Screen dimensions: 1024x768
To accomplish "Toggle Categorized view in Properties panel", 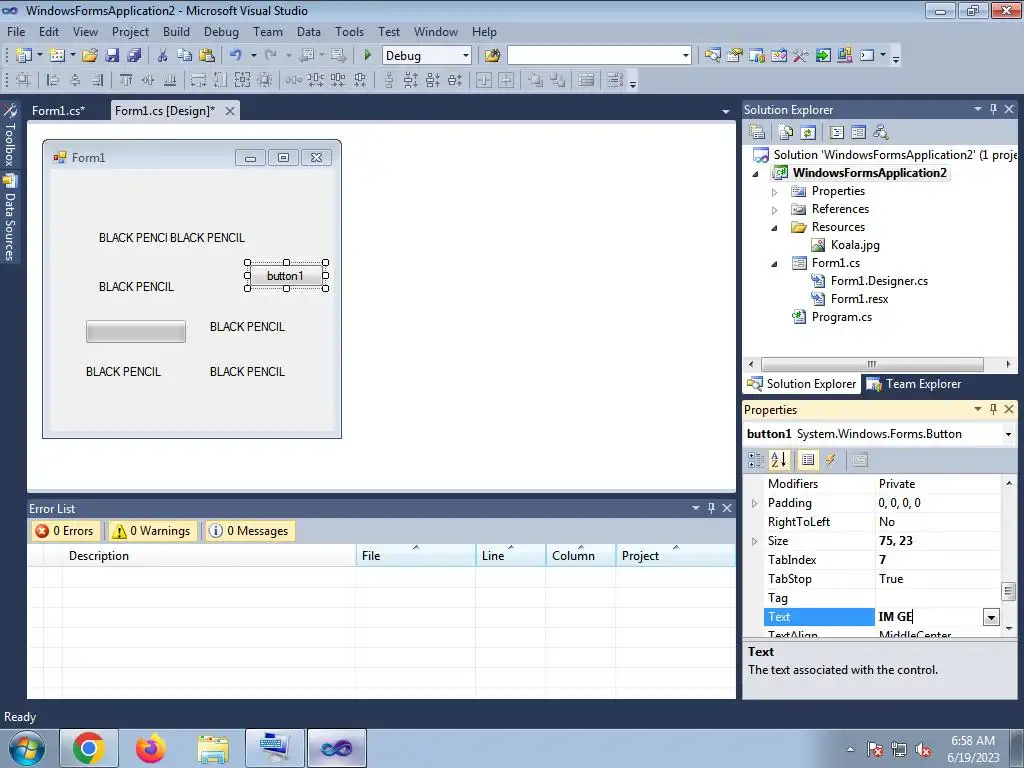I will pyautogui.click(x=756, y=460).
